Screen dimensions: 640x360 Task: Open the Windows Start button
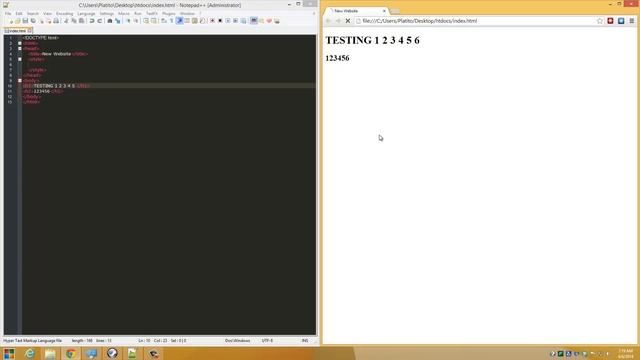tap(9, 353)
